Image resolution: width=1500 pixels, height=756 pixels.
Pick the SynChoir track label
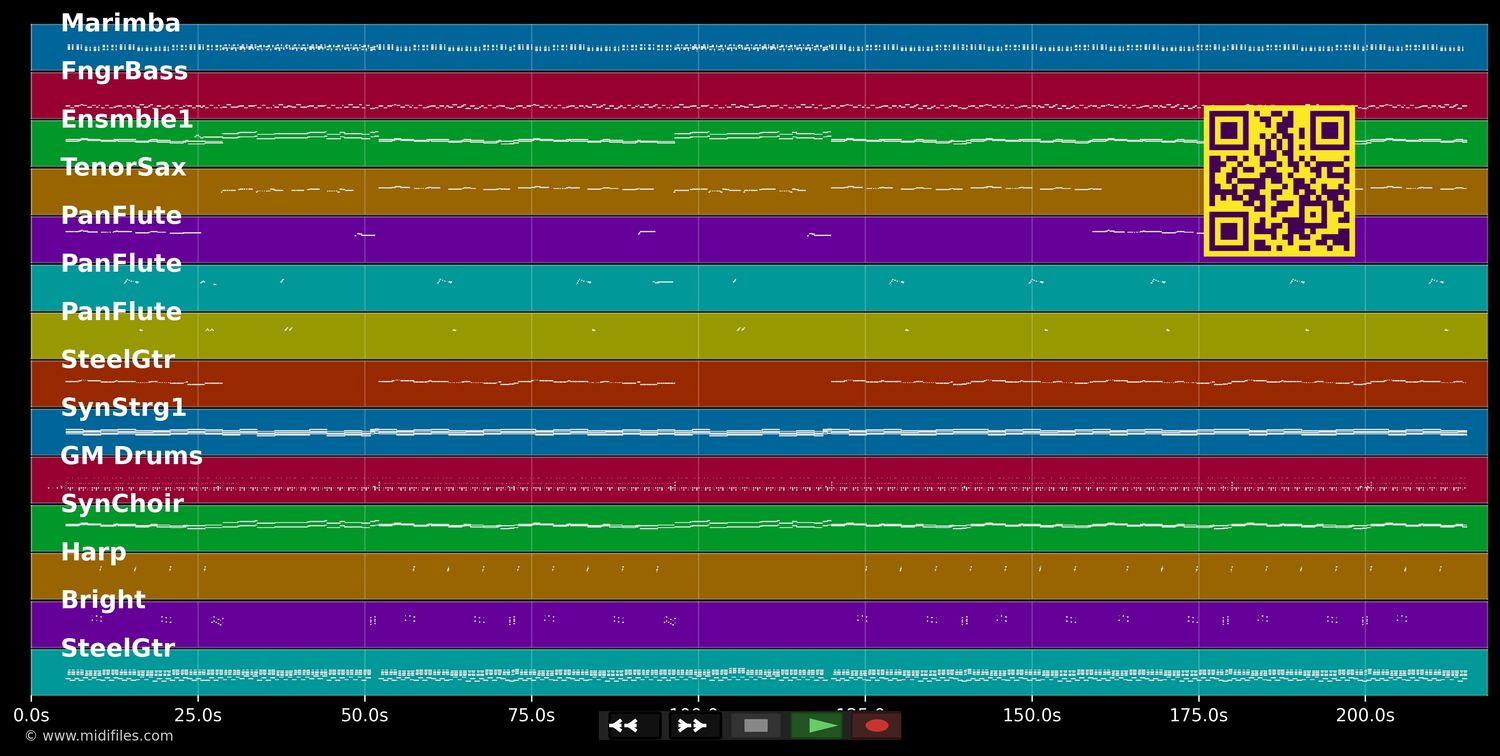(x=122, y=504)
